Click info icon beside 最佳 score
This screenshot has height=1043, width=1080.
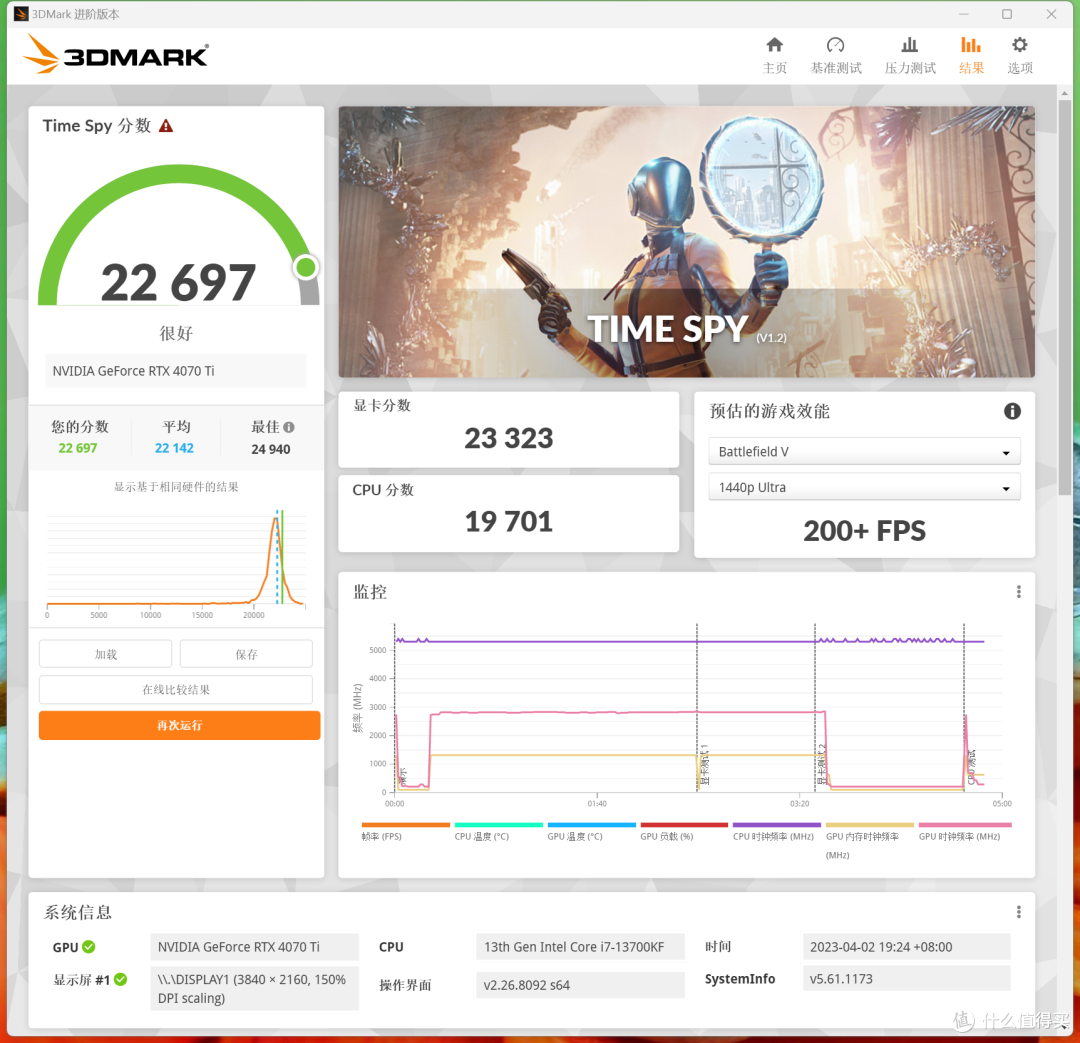pyautogui.click(x=289, y=427)
